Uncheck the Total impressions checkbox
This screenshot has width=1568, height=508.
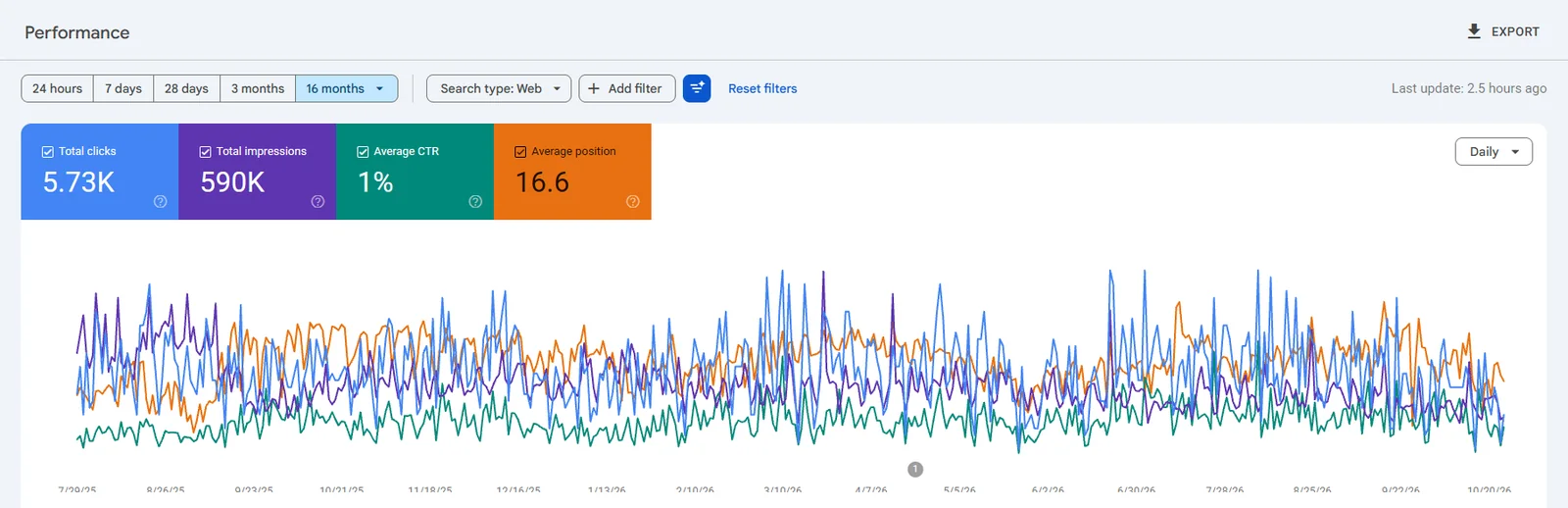[206, 152]
